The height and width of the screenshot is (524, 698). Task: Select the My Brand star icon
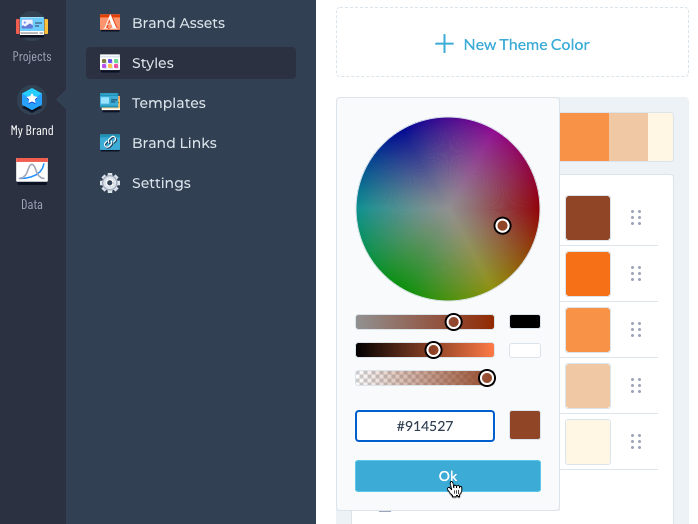[32, 99]
